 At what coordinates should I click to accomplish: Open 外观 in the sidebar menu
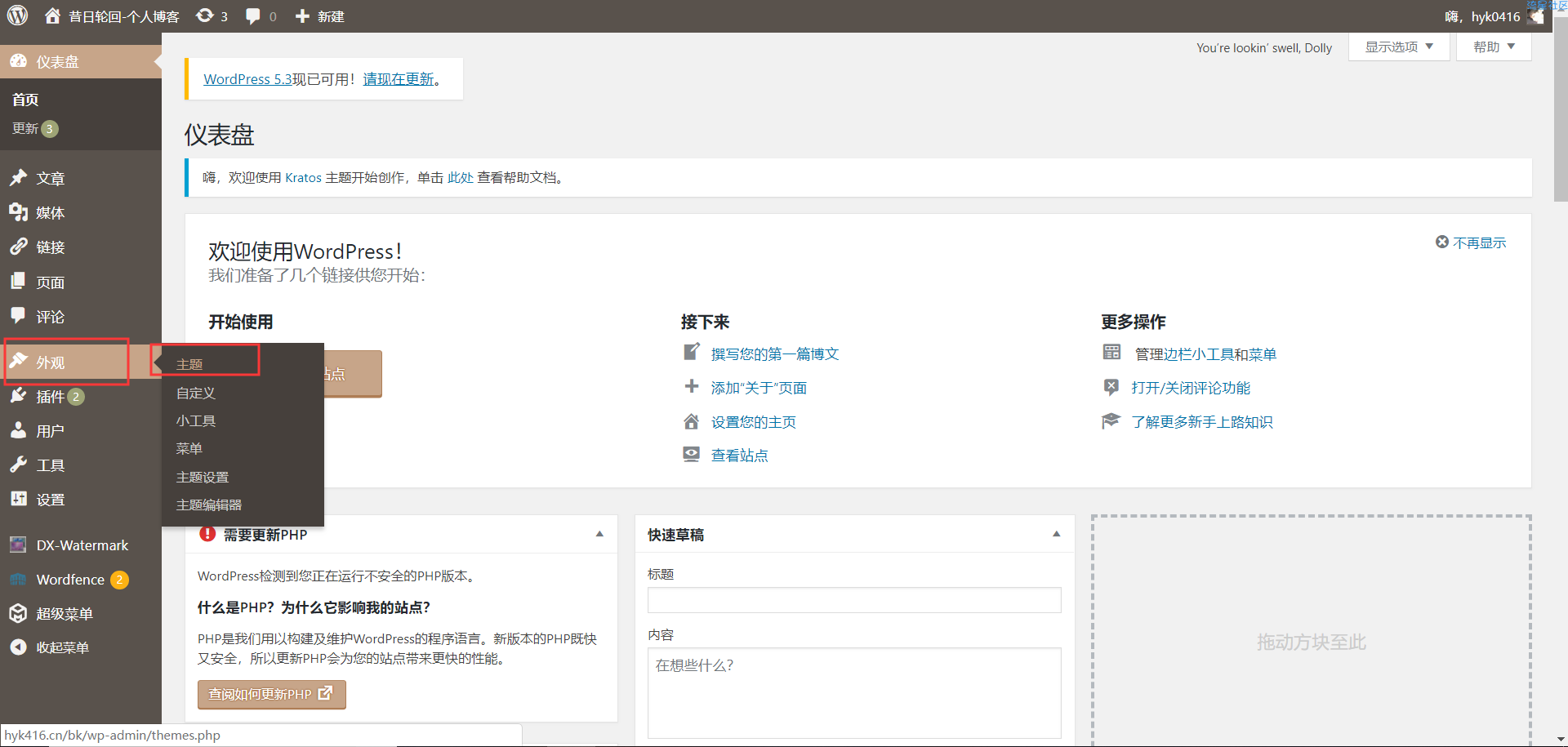click(81, 362)
